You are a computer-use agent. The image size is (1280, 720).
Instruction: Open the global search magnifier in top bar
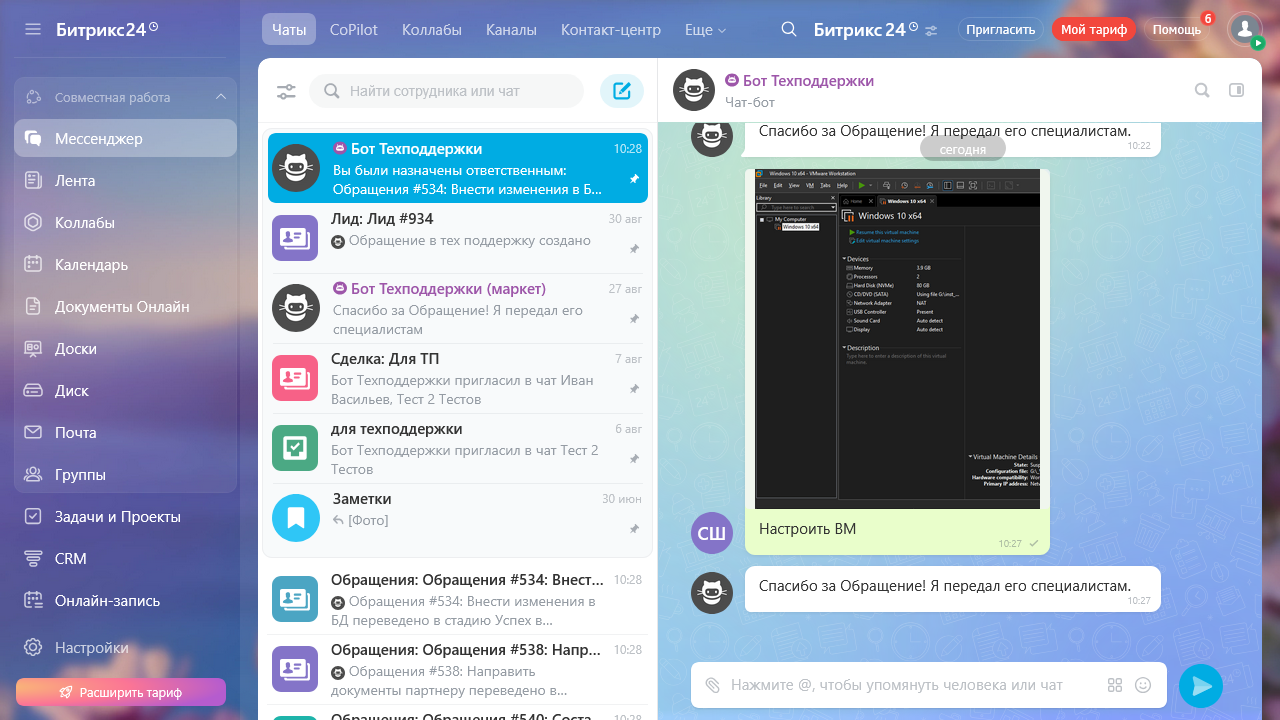789,29
